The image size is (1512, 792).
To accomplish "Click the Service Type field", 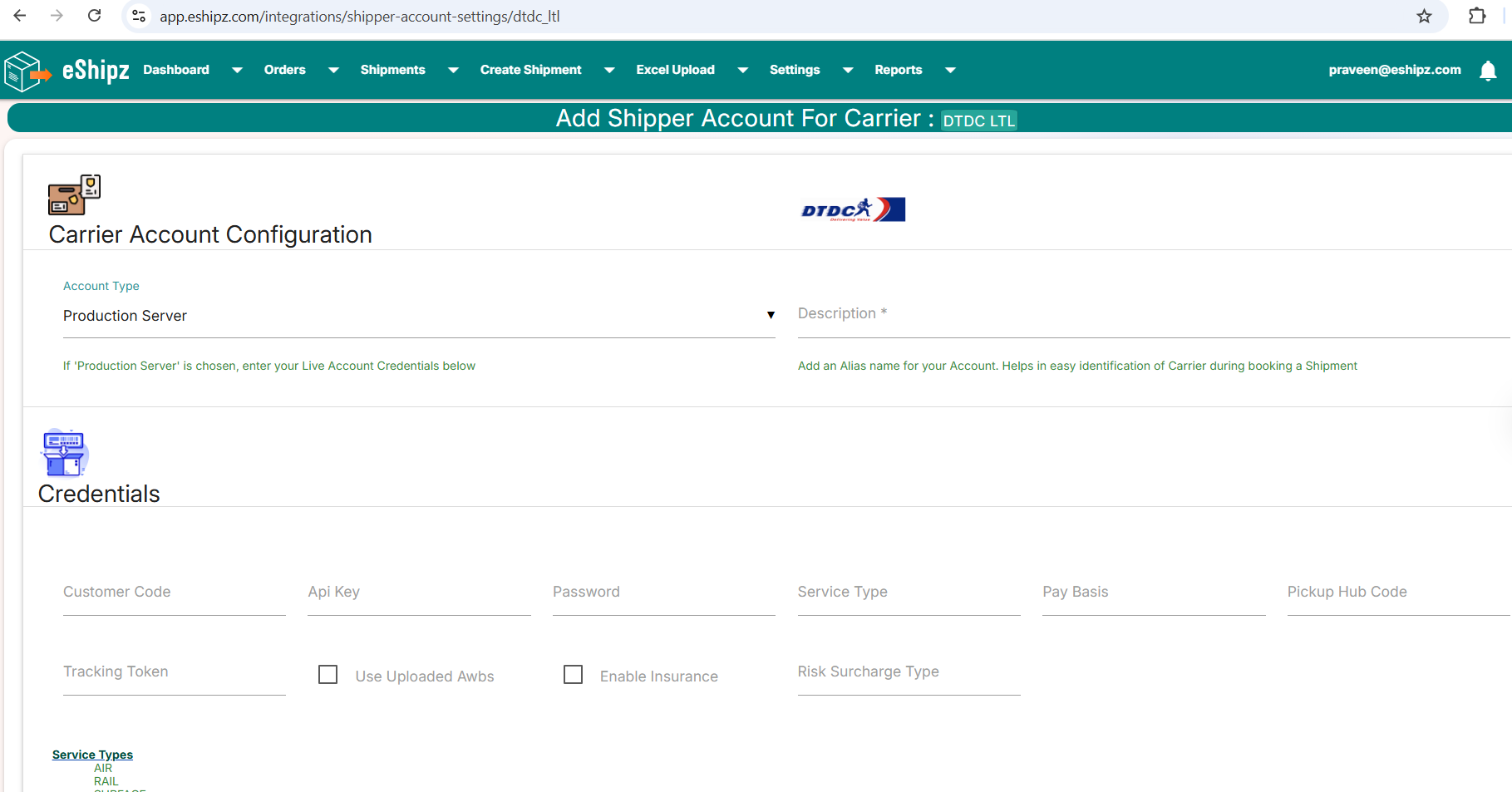I will click(x=909, y=595).
